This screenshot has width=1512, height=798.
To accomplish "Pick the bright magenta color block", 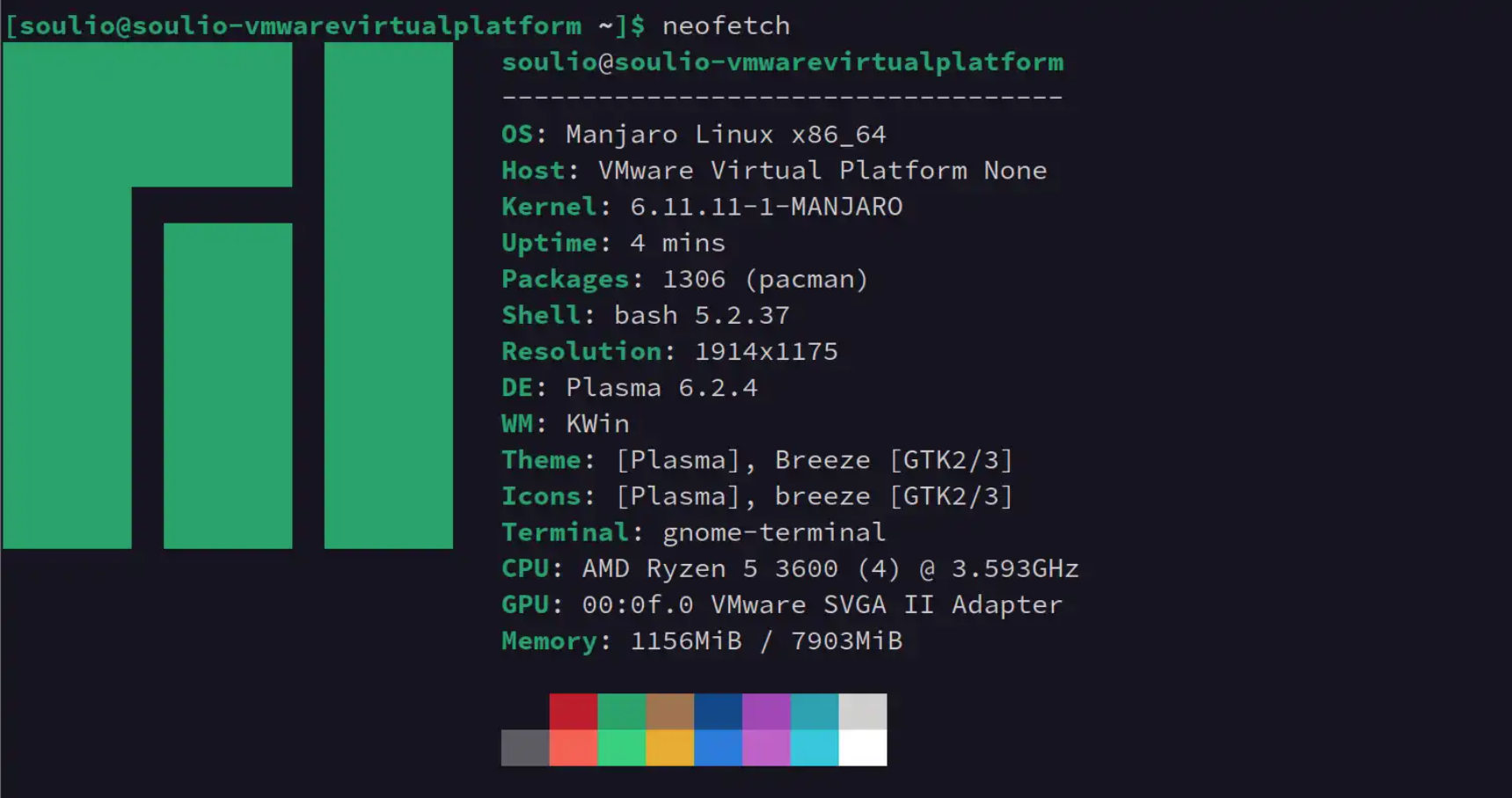I will click(x=765, y=748).
